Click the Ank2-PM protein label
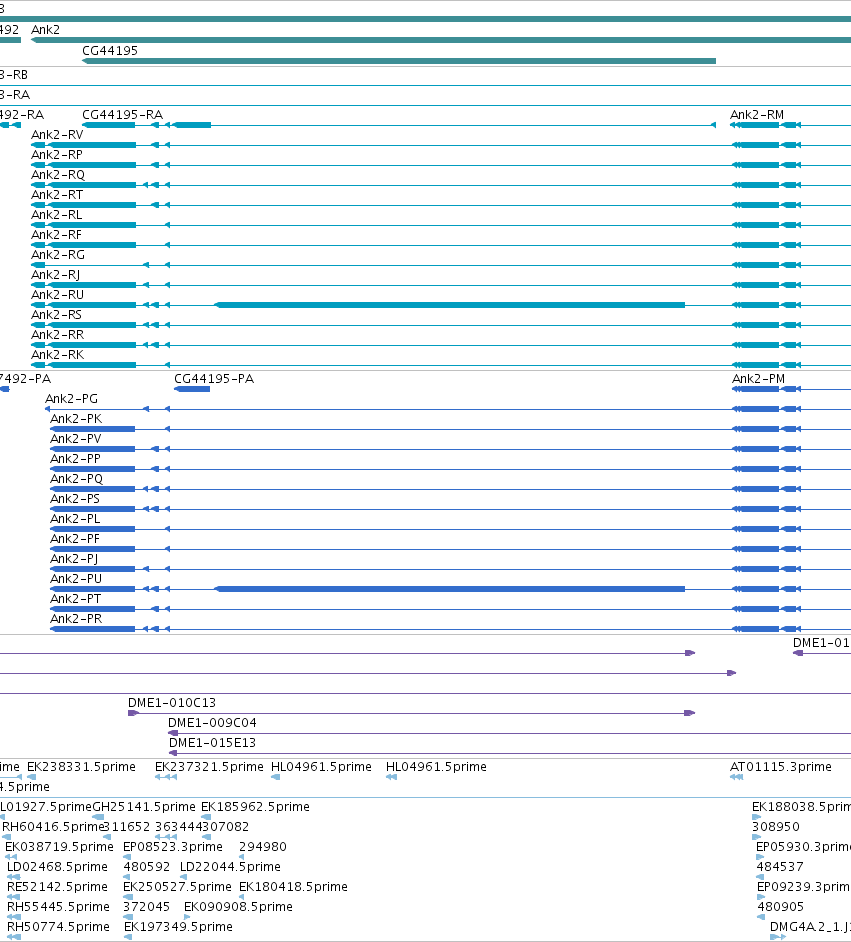Viewport: 851px width, 942px height. (759, 378)
